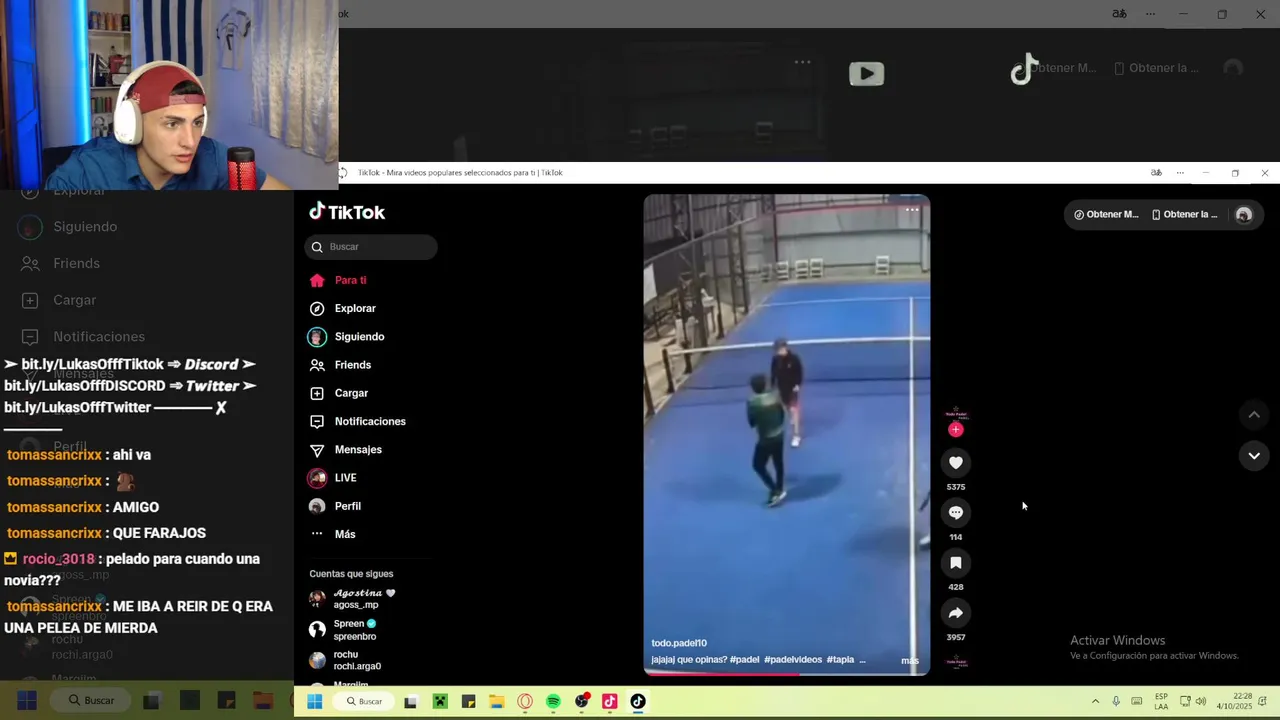Like the video with the heart icon
This screenshot has width=1280, height=720.
pyautogui.click(x=956, y=462)
